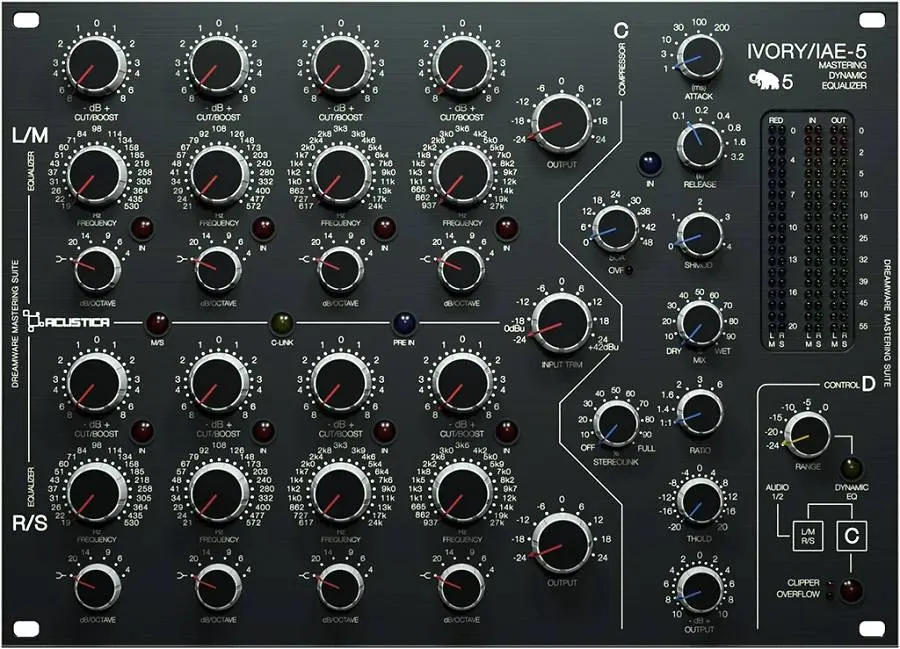Click L/M dB/OCTAVE knob under 617–24k frequency
This screenshot has height=649, width=900.
341,270
